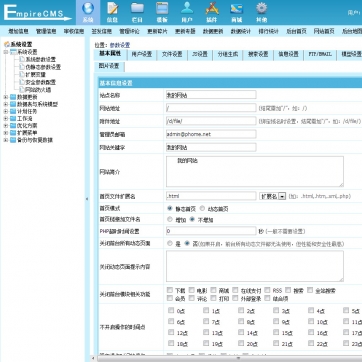
Task: Check the 下载 module checkbox
Action: [x=170, y=290]
